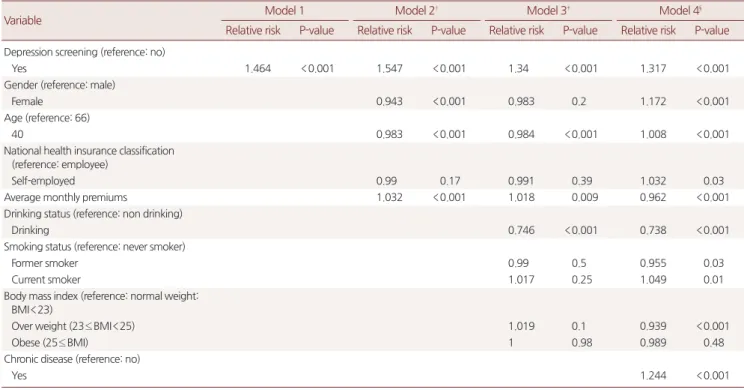This screenshot has width=744, height=390.
Task: Select "National health insurance classification" label
Action: coord(89,151)
